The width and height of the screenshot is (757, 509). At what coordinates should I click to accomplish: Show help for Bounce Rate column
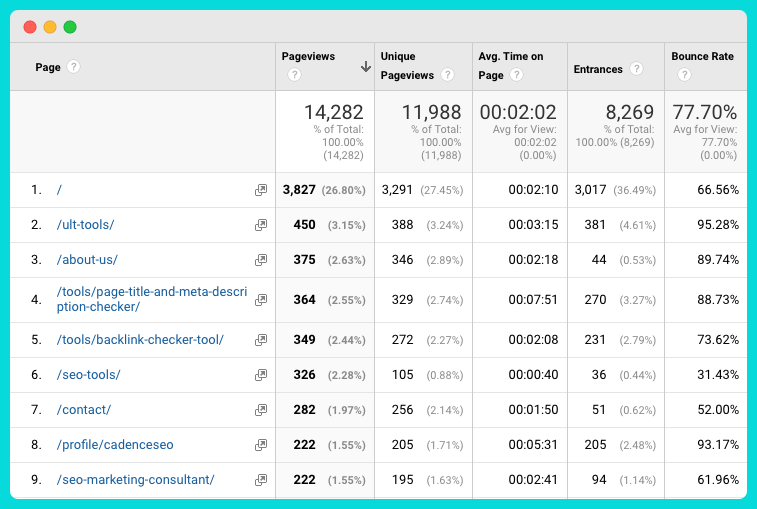pyautogui.click(x=684, y=74)
